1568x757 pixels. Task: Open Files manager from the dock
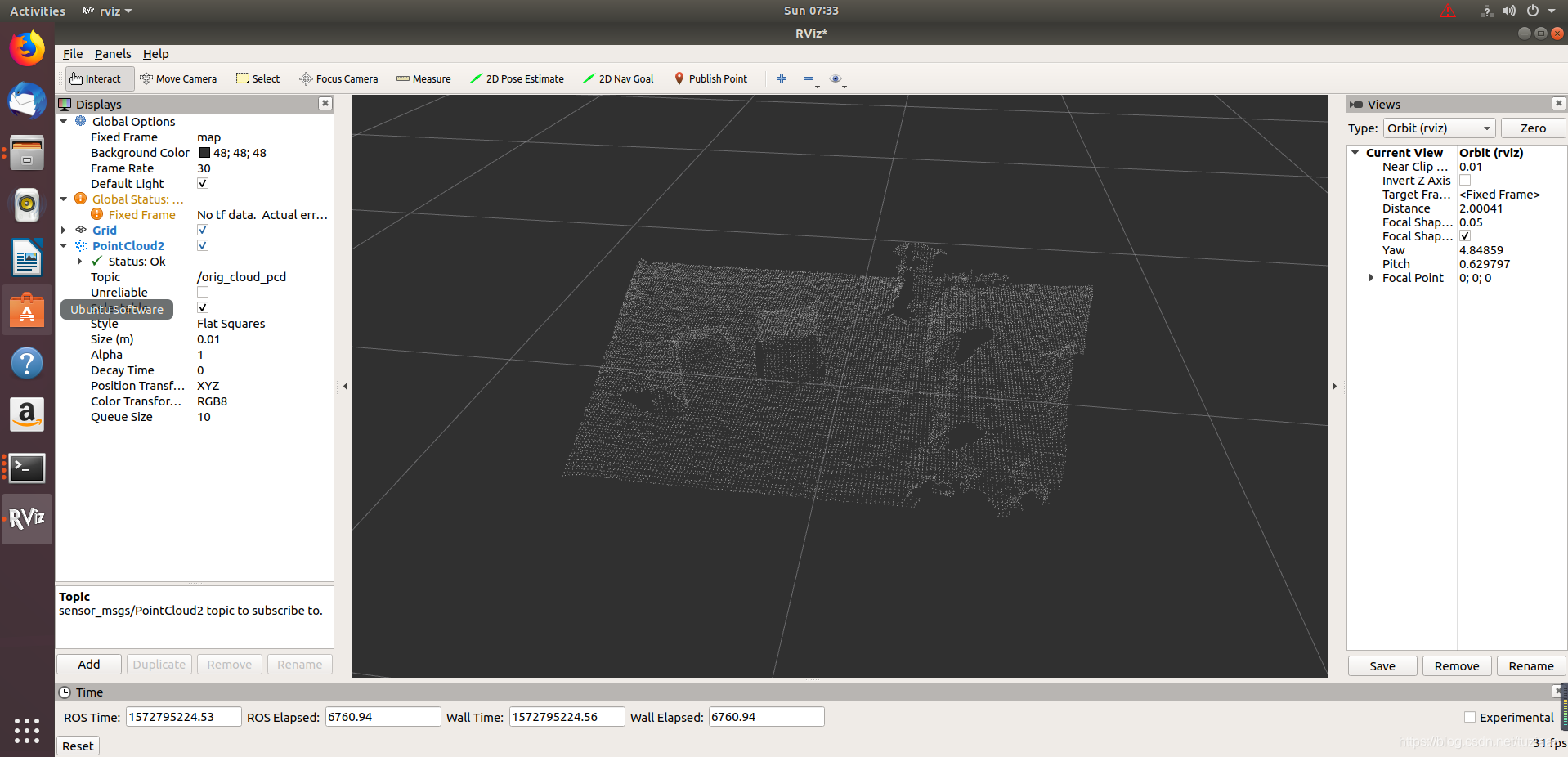tap(27, 153)
